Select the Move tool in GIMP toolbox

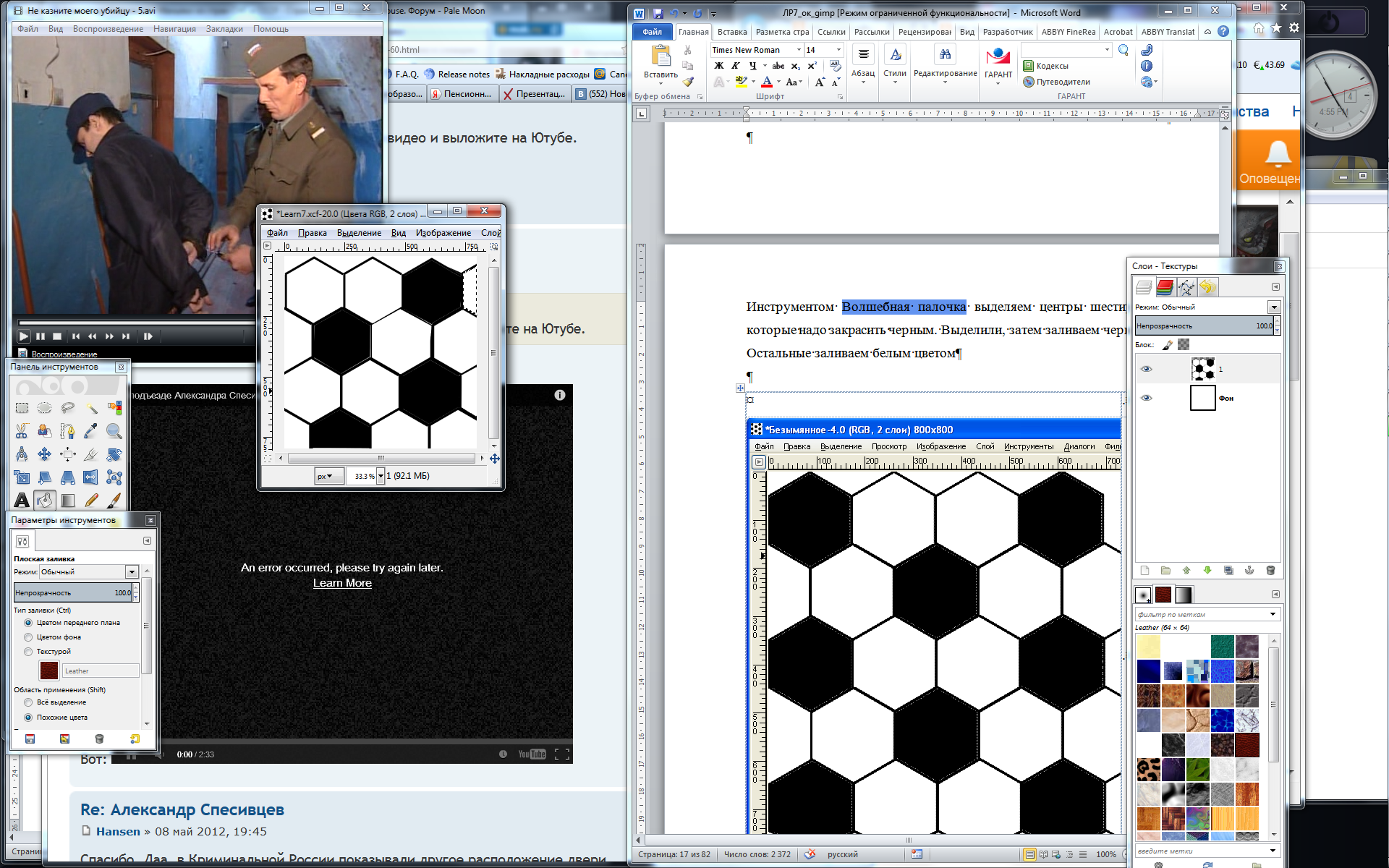pyautogui.click(x=45, y=454)
